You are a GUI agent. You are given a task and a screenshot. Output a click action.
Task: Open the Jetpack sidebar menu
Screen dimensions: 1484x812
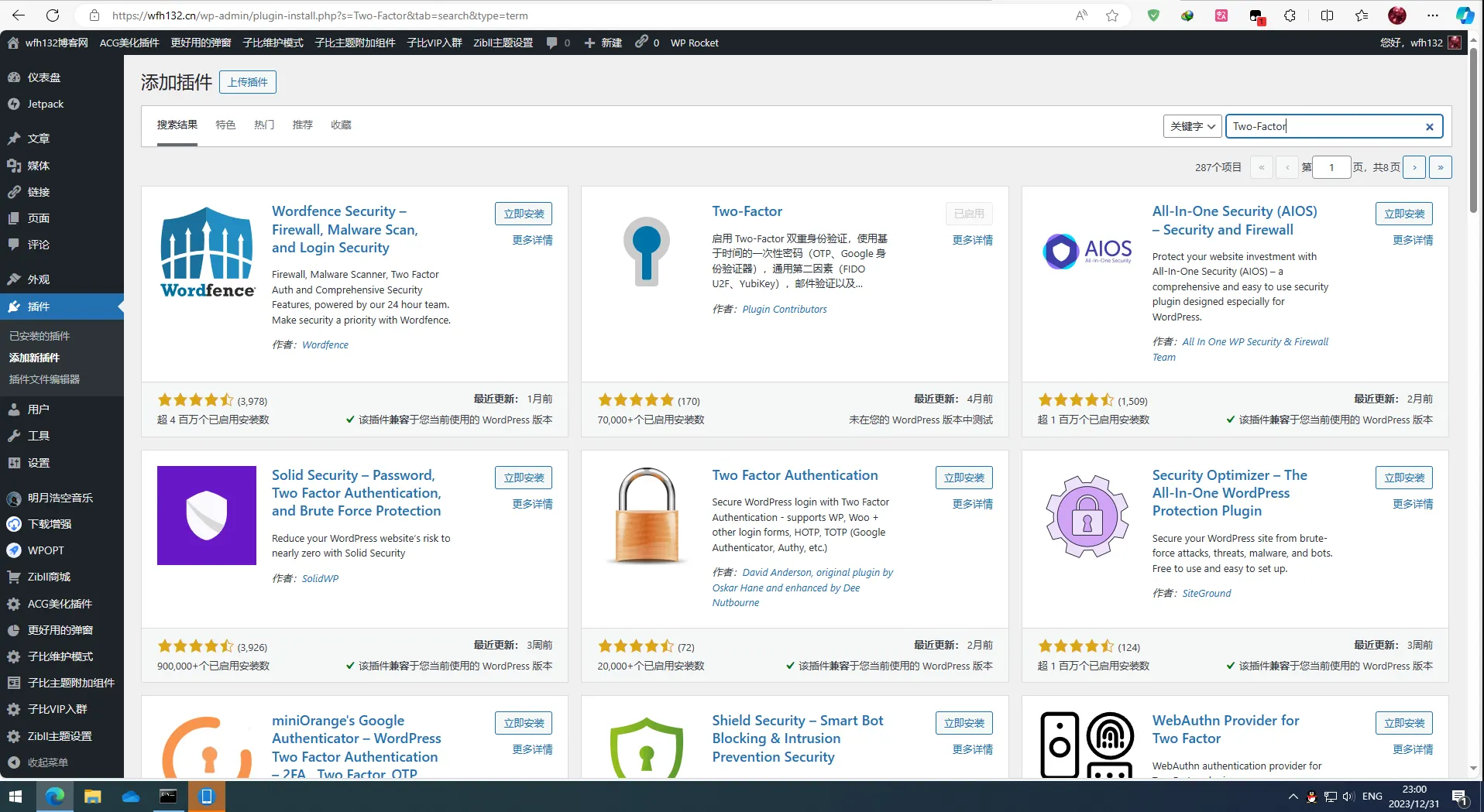point(46,104)
